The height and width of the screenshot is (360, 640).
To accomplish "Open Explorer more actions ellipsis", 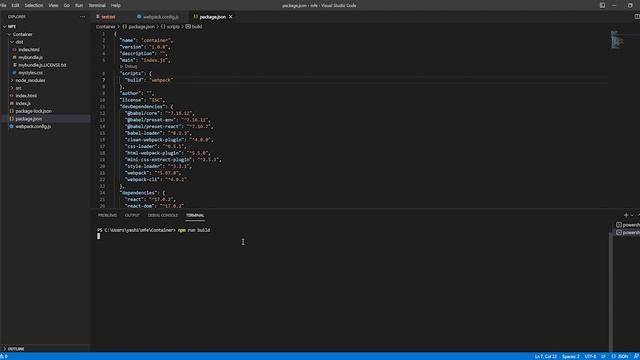I will (x=82, y=17).
